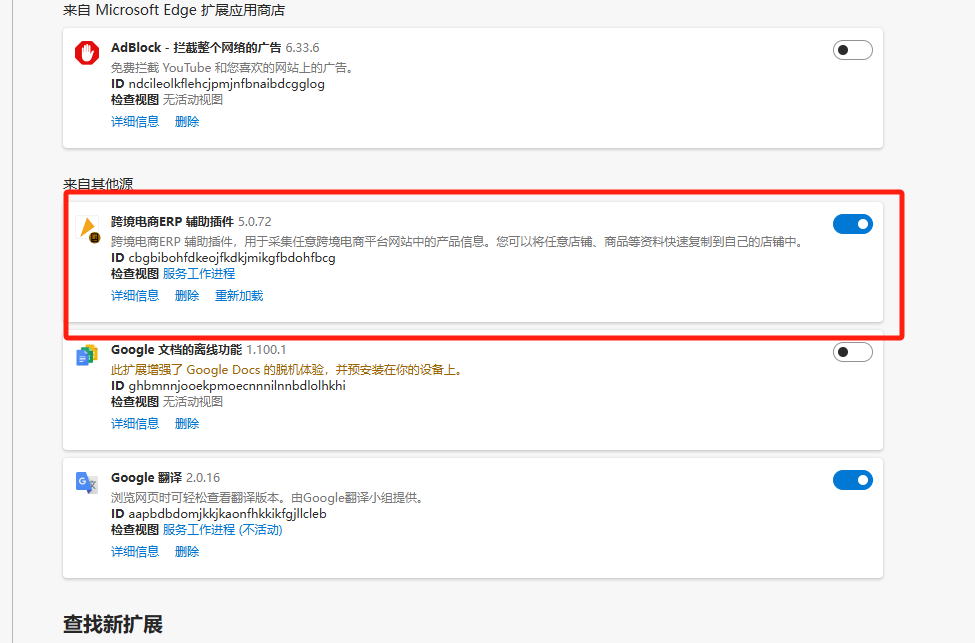Show 详细信息 for Google 翻译

click(x=135, y=551)
